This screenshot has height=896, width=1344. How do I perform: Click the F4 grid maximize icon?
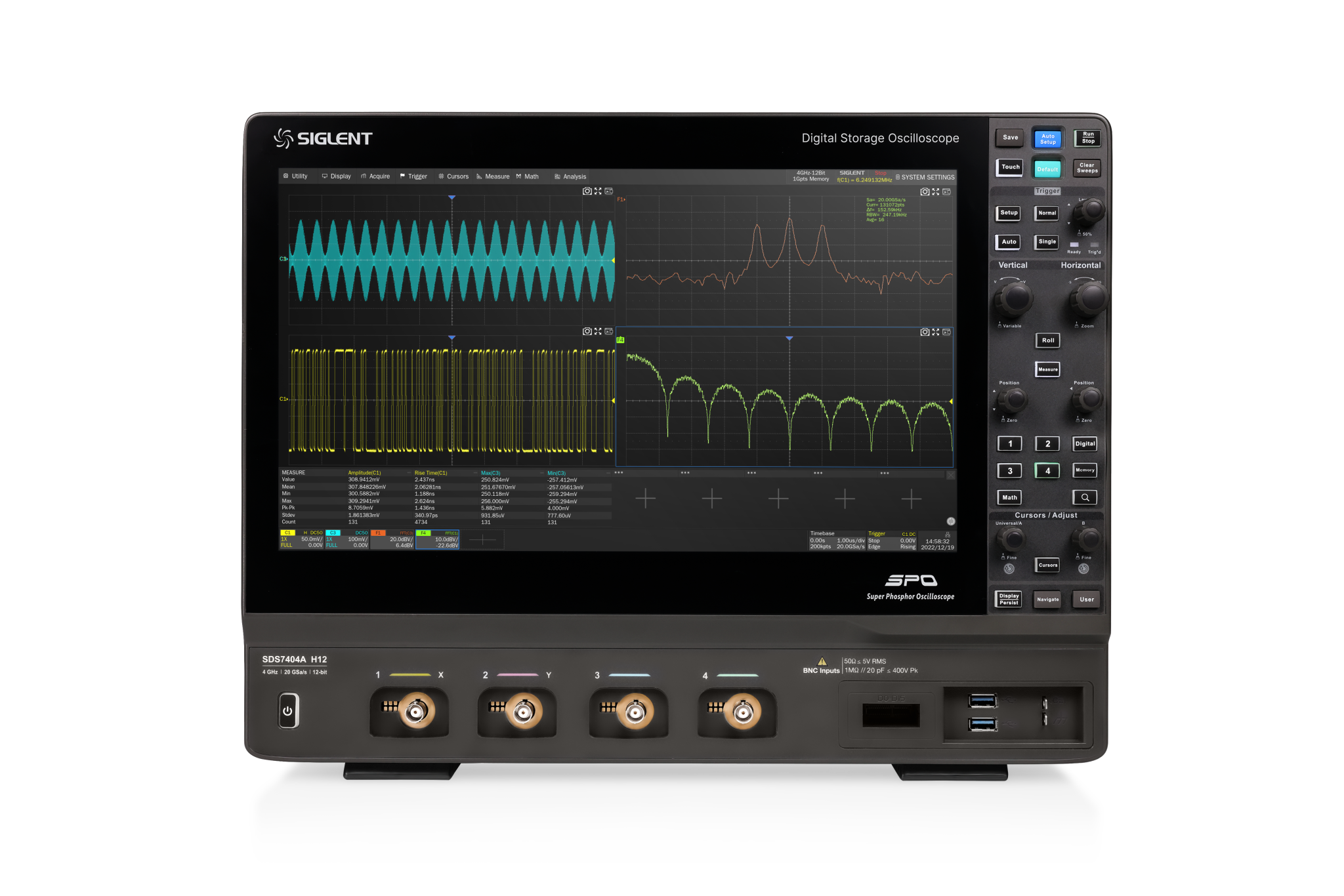[935, 332]
